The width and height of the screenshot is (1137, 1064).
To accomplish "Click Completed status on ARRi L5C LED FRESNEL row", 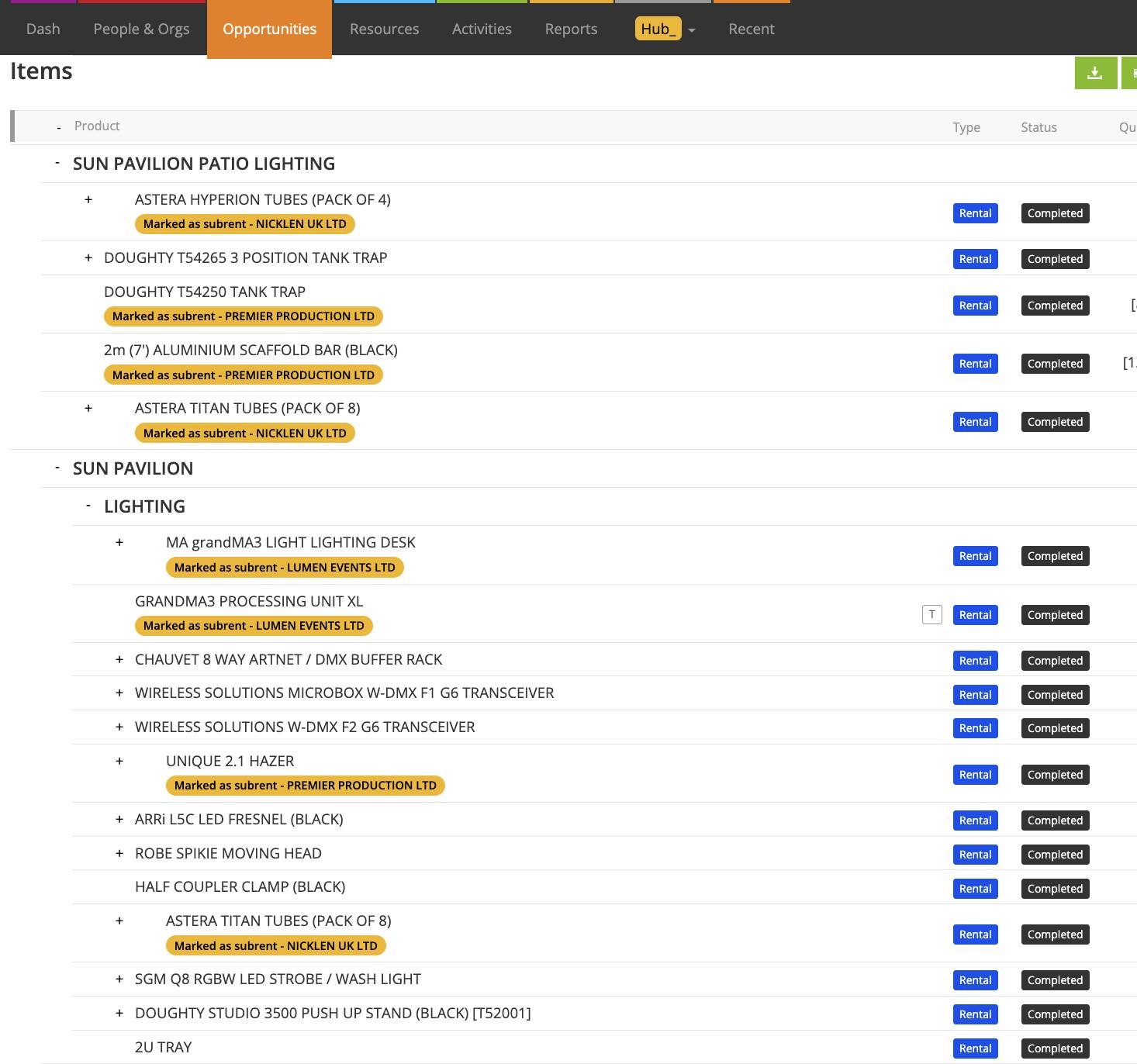I will (x=1055, y=820).
